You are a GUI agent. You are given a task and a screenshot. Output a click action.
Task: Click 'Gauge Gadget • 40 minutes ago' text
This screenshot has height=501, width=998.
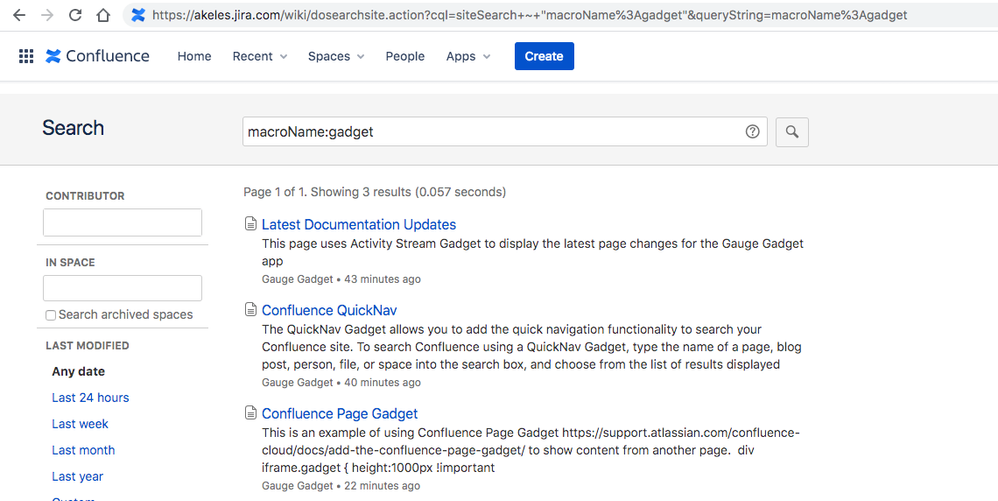click(x=341, y=382)
